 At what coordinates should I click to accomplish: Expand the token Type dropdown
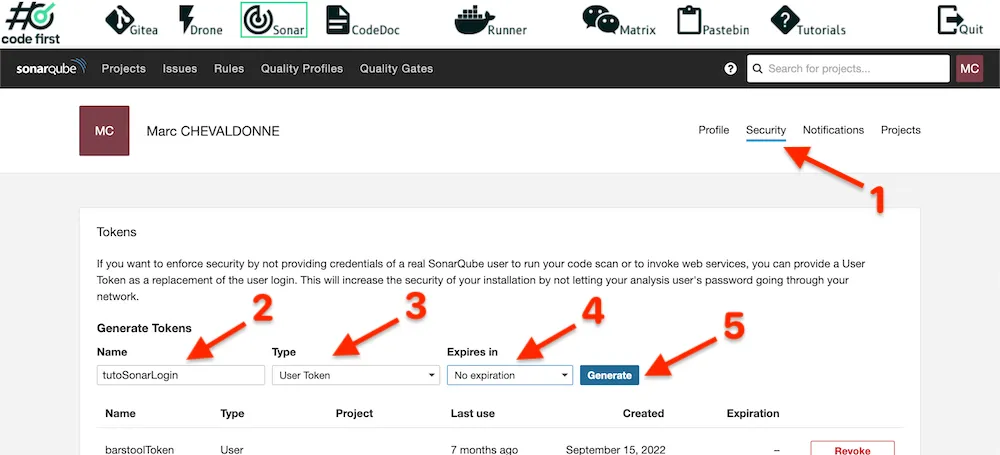click(356, 375)
